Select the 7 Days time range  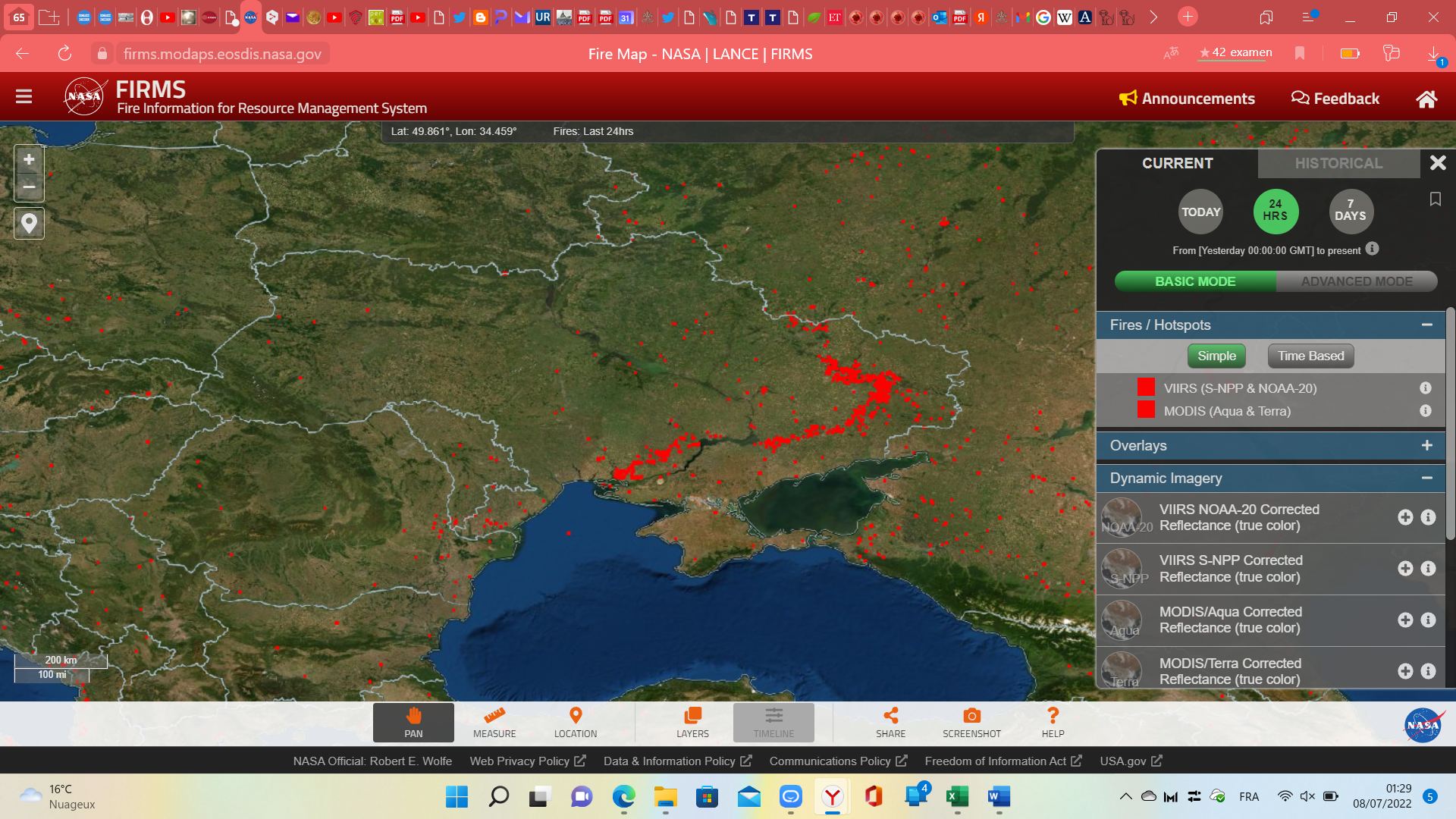pos(1351,211)
